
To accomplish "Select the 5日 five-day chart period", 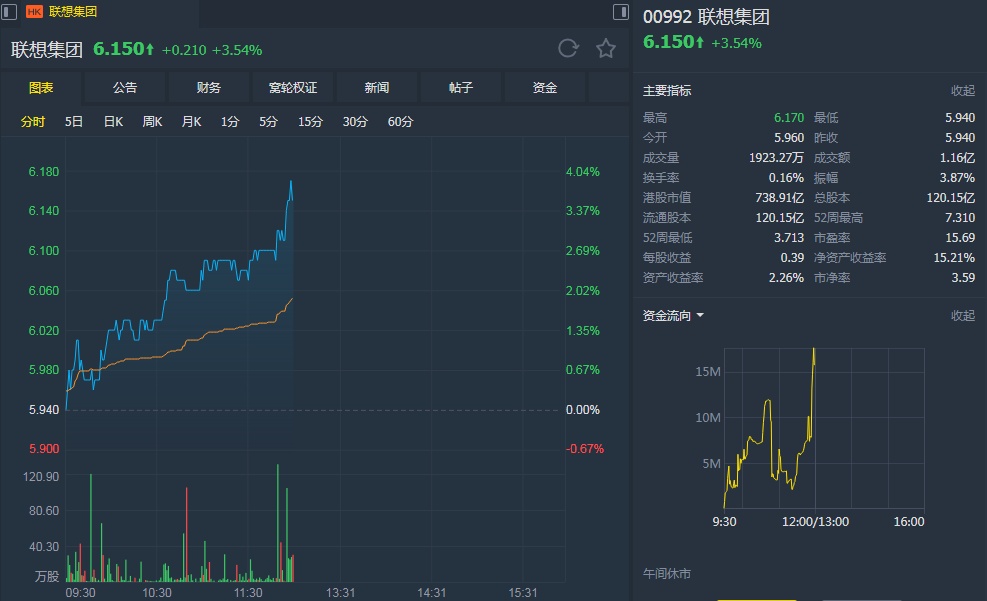I will 74,121.
